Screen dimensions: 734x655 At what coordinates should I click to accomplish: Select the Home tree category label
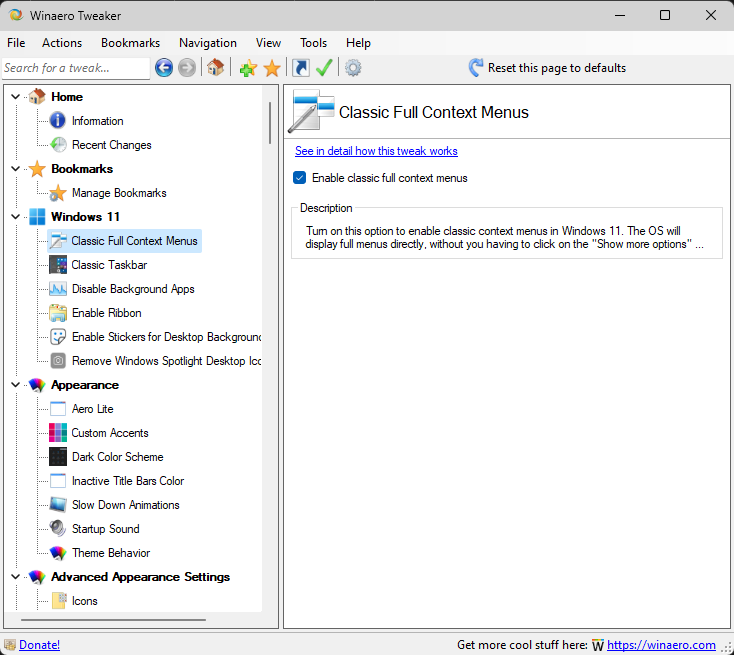coord(67,97)
